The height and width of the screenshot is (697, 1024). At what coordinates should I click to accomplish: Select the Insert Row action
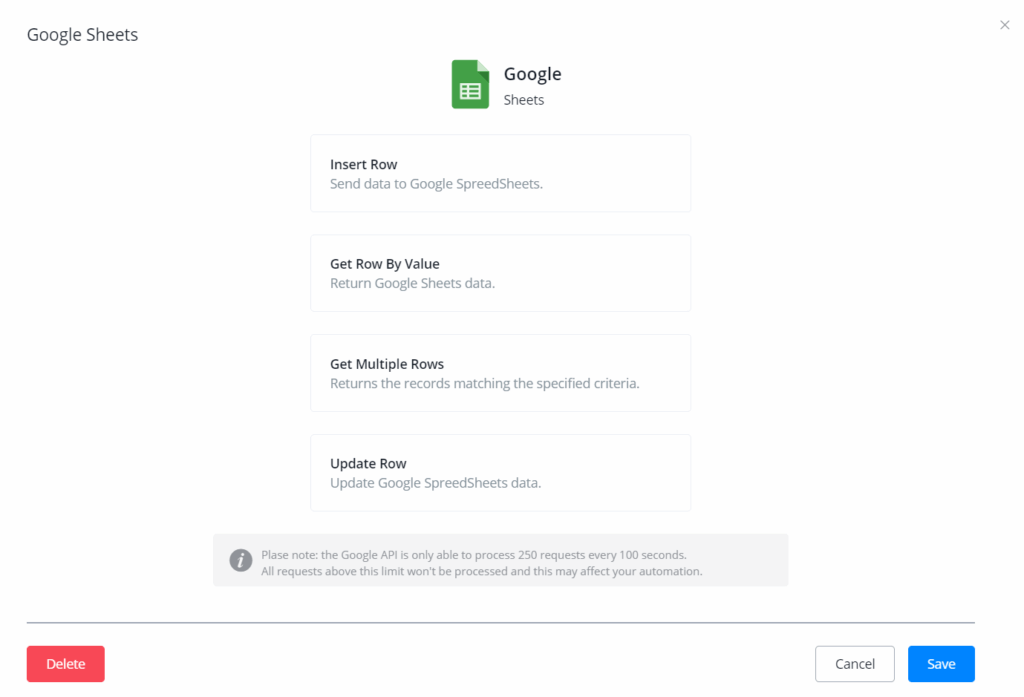click(500, 173)
